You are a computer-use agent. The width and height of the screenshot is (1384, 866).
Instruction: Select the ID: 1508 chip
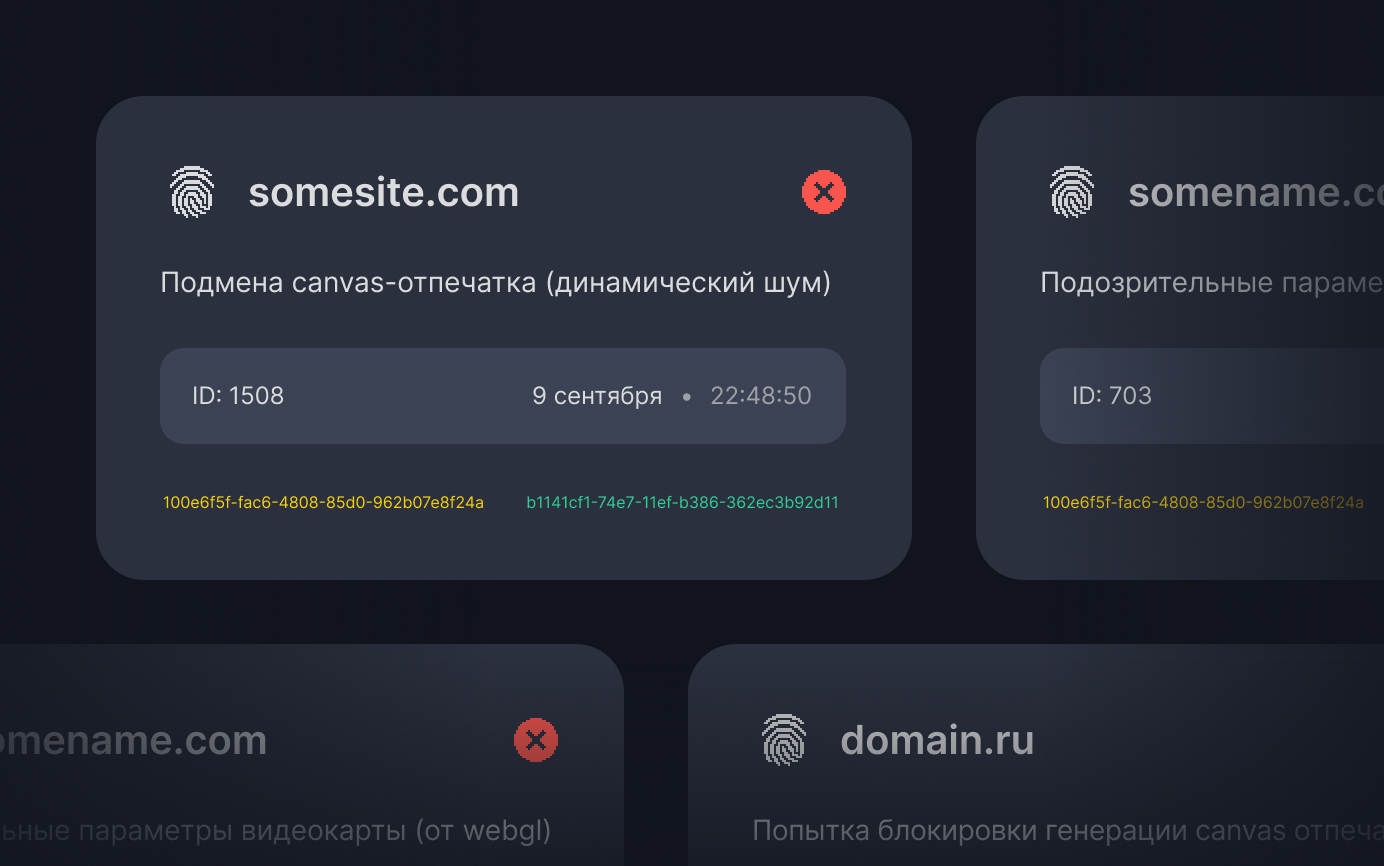point(239,396)
